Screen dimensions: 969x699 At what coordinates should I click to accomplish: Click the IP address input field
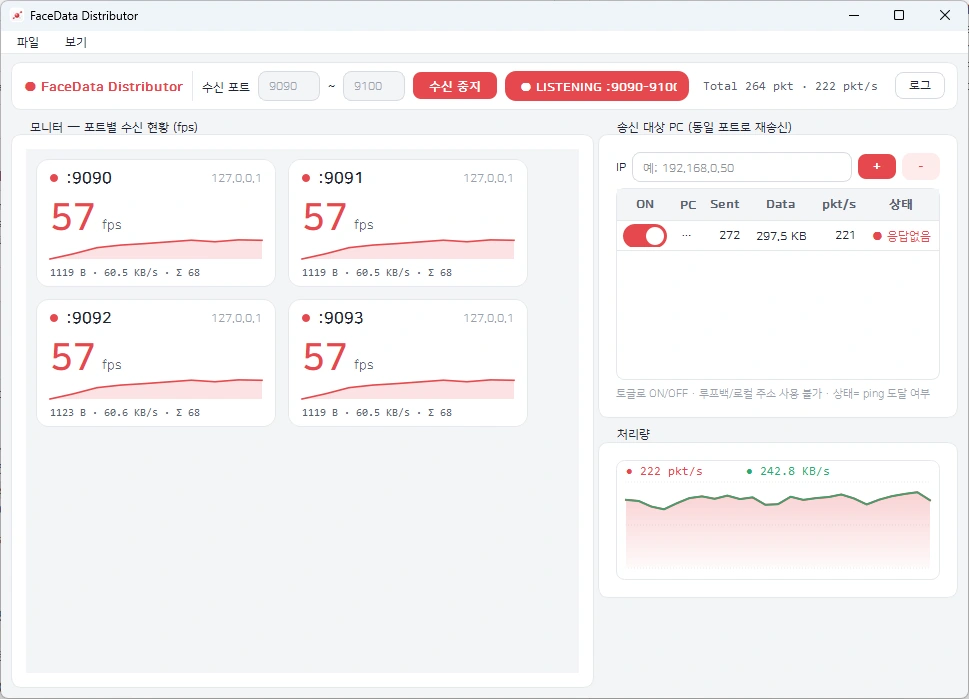742,167
